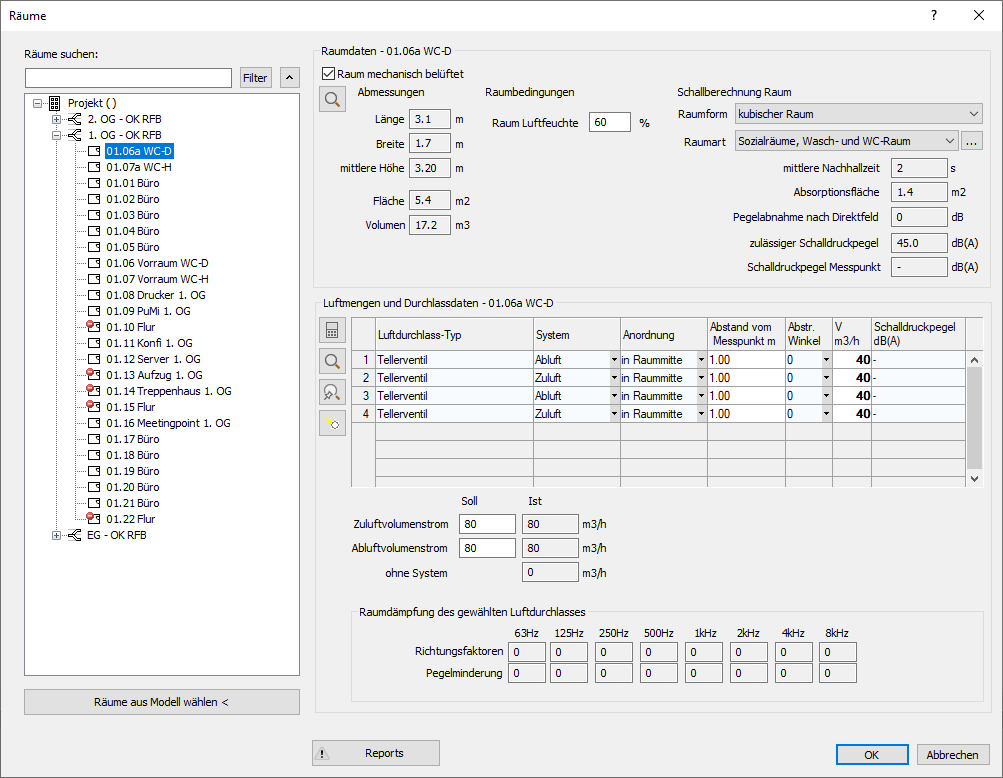Click the Räume suchen search field

(129, 77)
